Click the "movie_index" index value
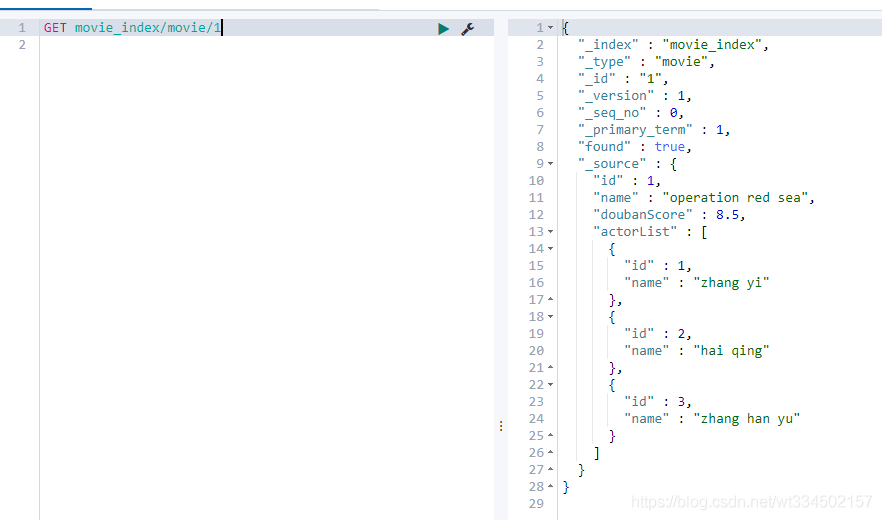The height and width of the screenshot is (520, 882). 712,45
